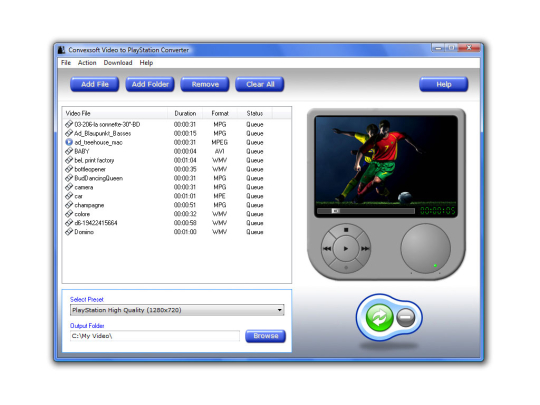Viewport: 540px width, 405px height.
Task: Open the Action menu
Action: pyautogui.click(x=87, y=63)
